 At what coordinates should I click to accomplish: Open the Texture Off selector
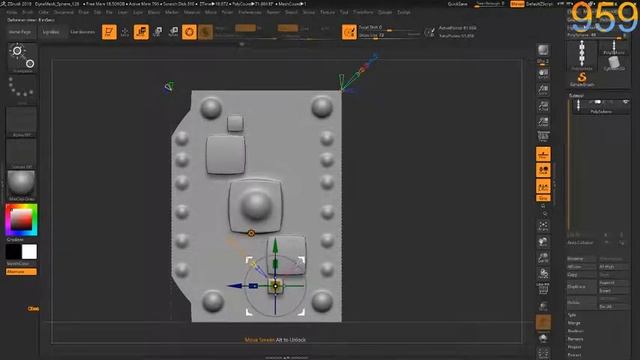click(22, 154)
